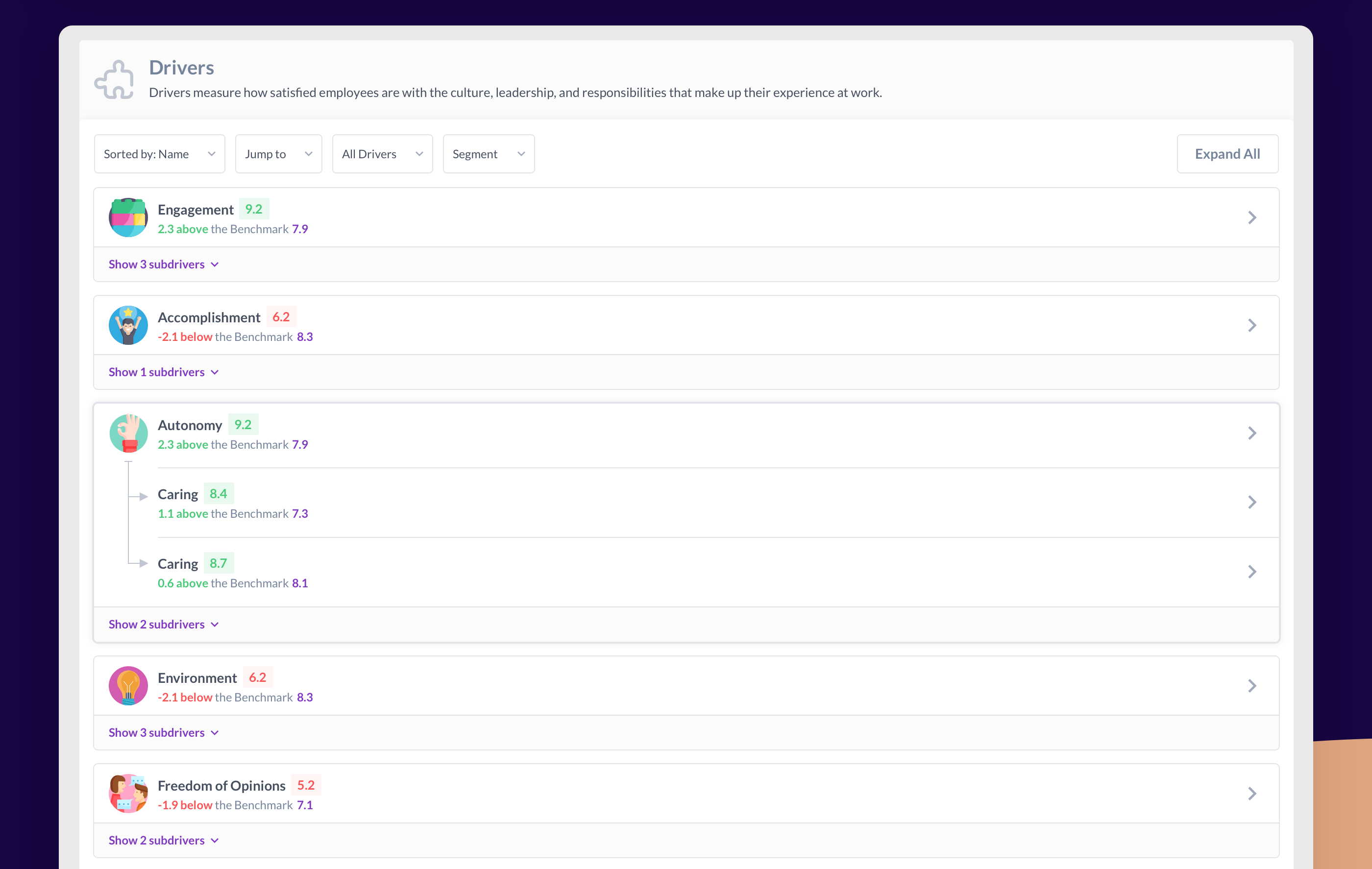The width and height of the screenshot is (1372, 869).
Task: Toggle Autonomy's Show 2 subdrivers
Action: pos(164,624)
